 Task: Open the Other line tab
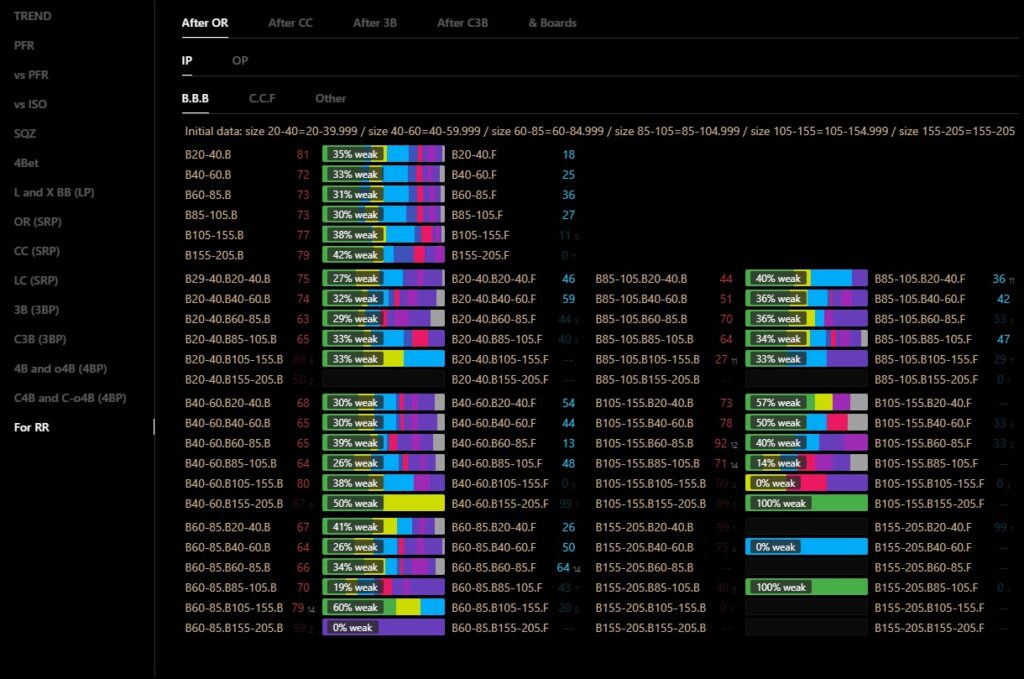tap(330, 99)
